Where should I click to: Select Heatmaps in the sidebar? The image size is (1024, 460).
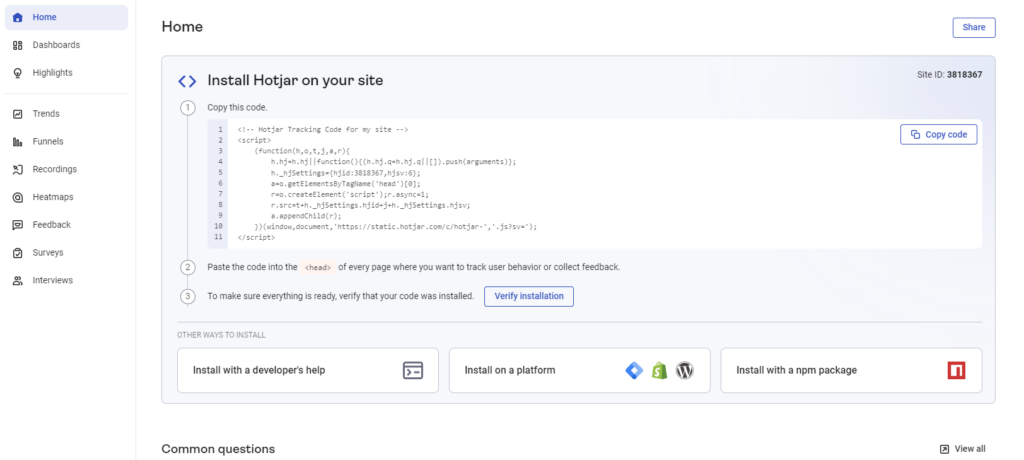(67, 197)
